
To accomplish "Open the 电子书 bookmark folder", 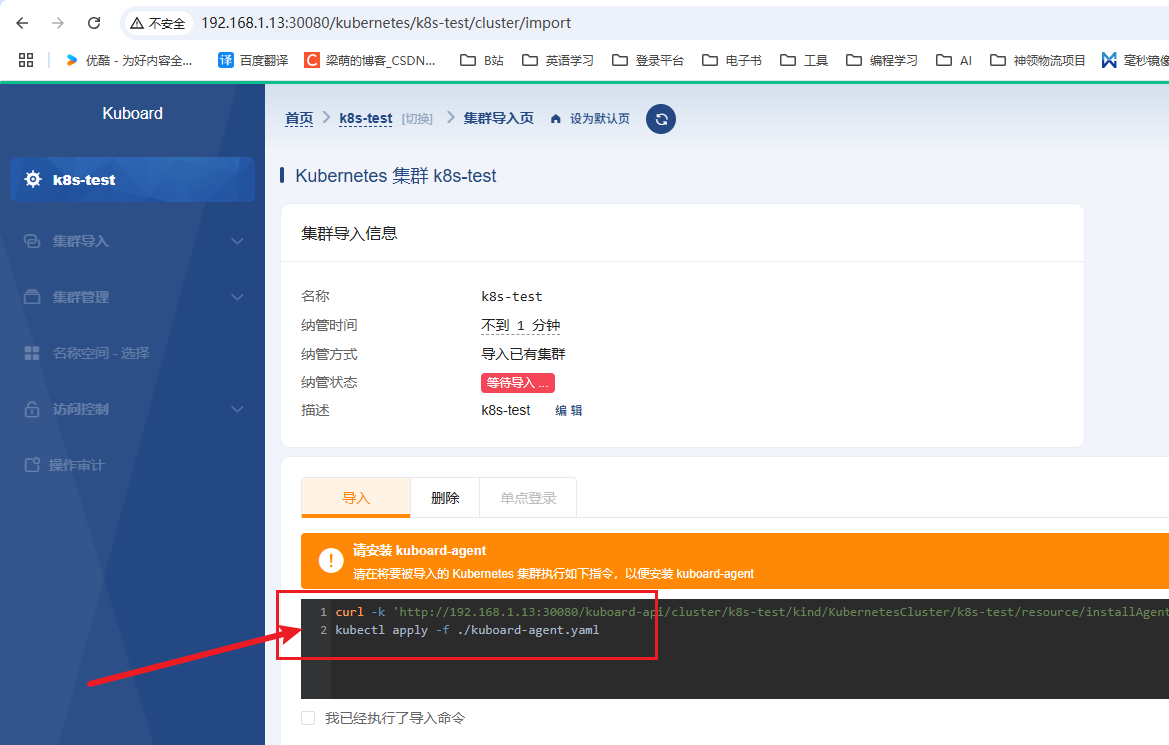I will point(732,60).
